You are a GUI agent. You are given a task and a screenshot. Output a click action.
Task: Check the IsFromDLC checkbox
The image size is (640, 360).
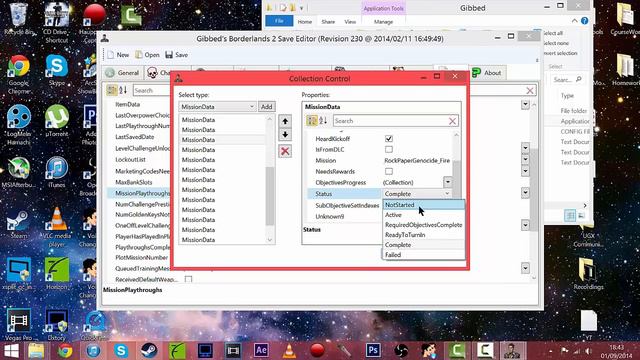(389, 149)
